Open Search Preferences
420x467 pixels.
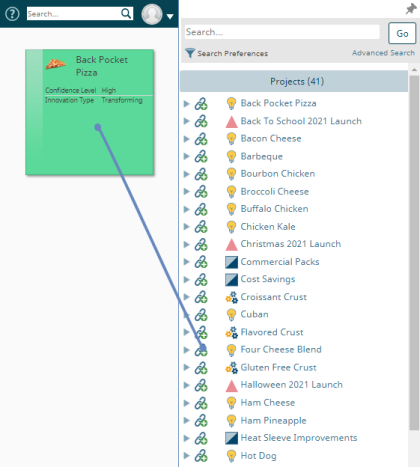pyautogui.click(x=232, y=53)
